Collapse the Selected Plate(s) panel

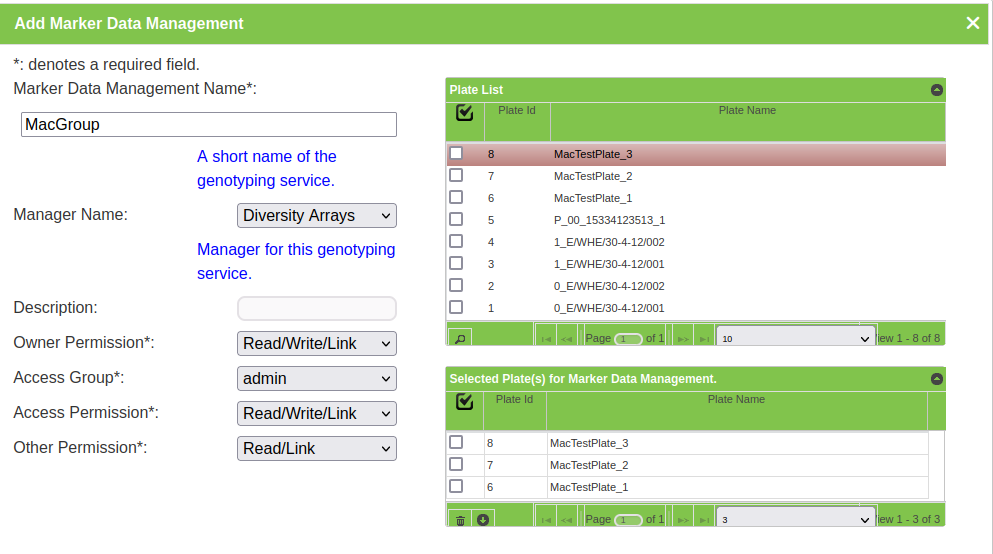click(x=936, y=379)
